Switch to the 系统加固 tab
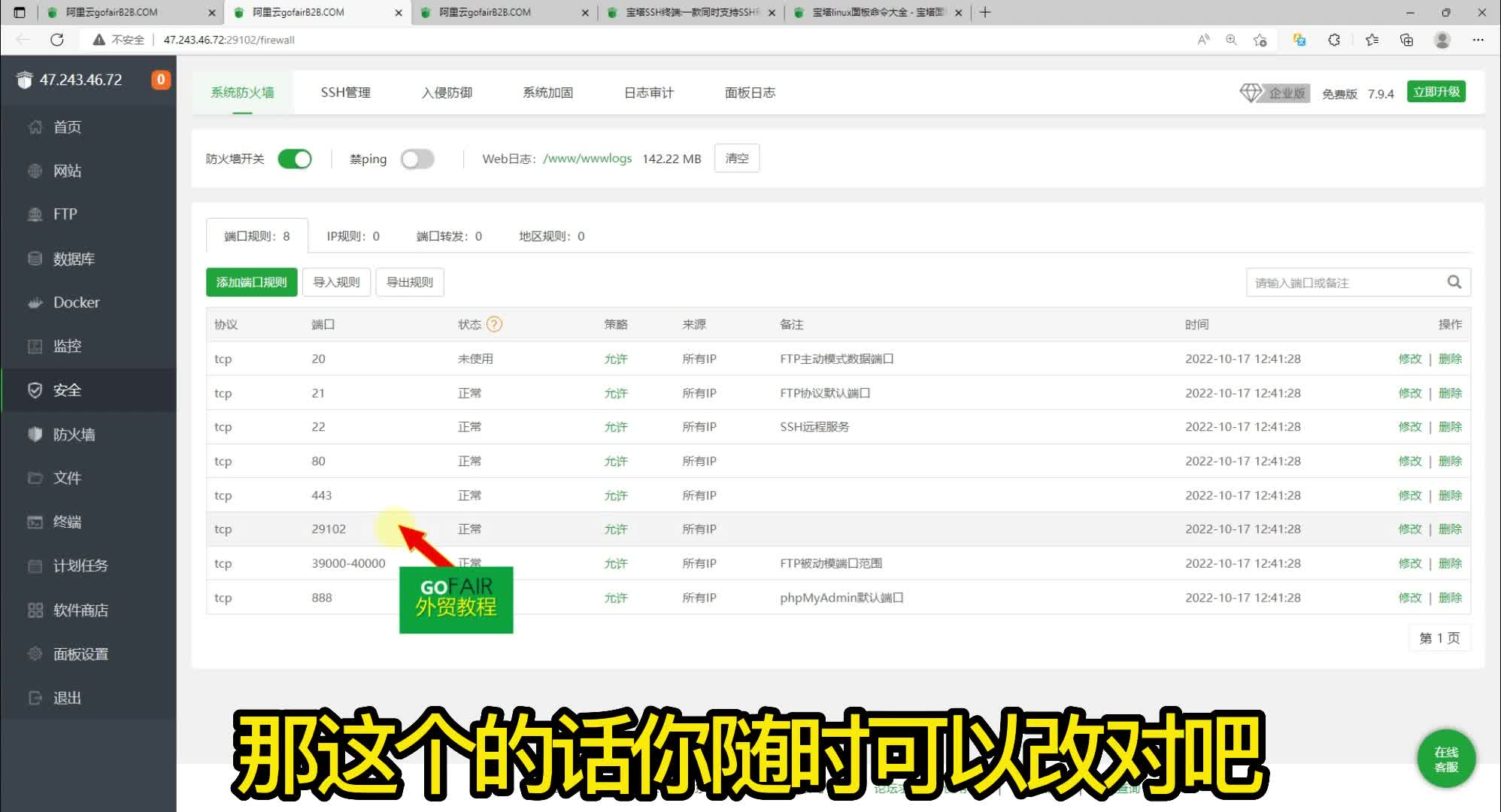The width and height of the screenshot is (1501, 812). pyautogui.click(x=548, y=92)
